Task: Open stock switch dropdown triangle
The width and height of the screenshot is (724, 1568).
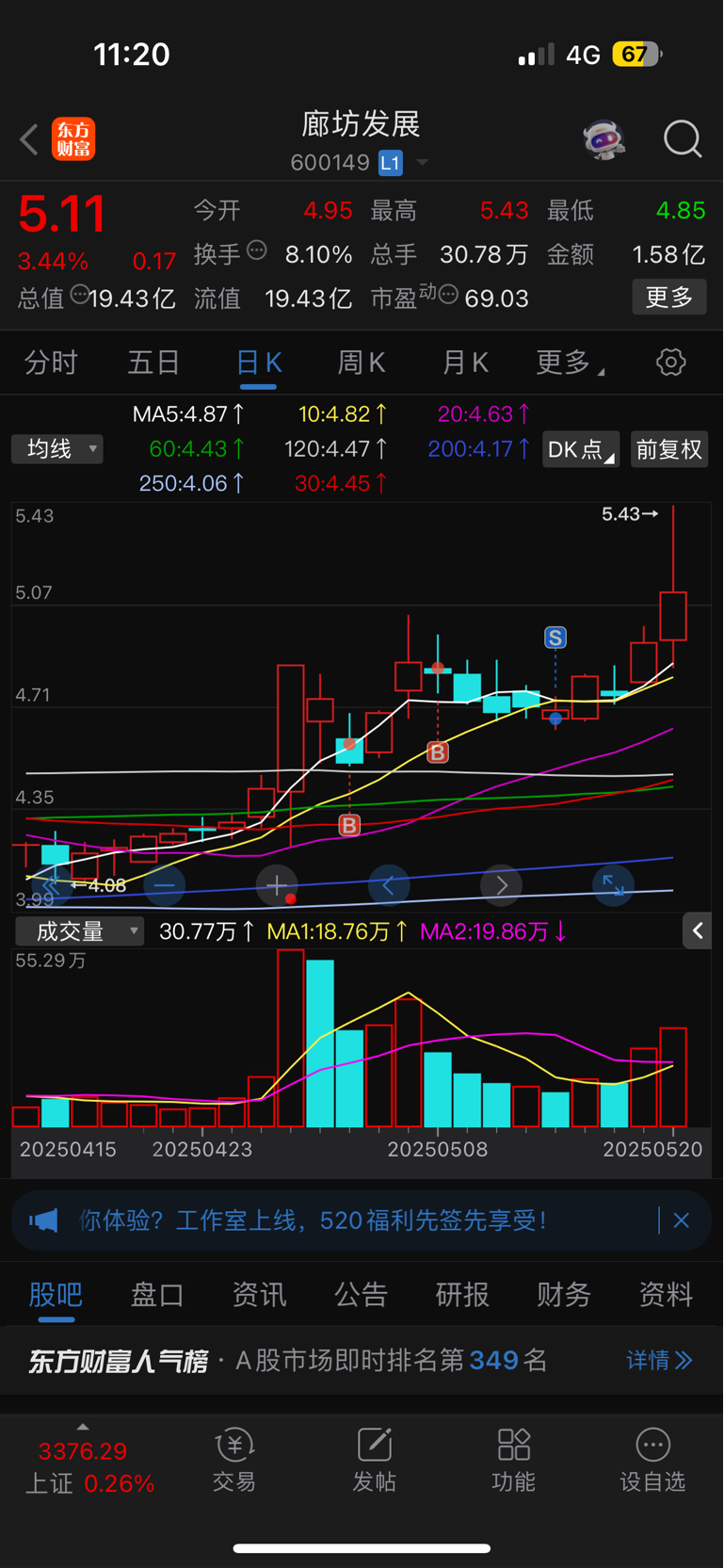Action: 423,163
